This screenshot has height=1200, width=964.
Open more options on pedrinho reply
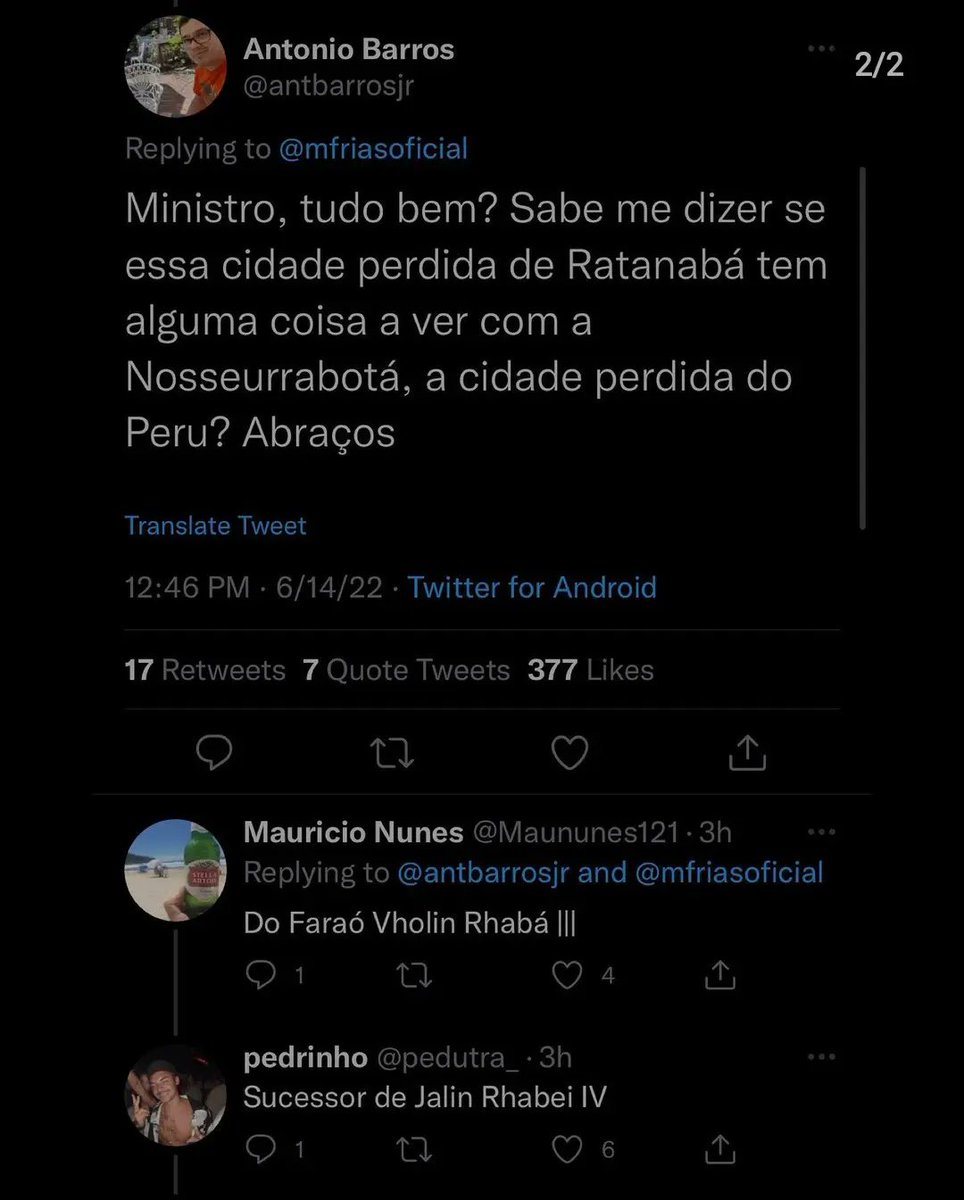(x=821, y=1056)
